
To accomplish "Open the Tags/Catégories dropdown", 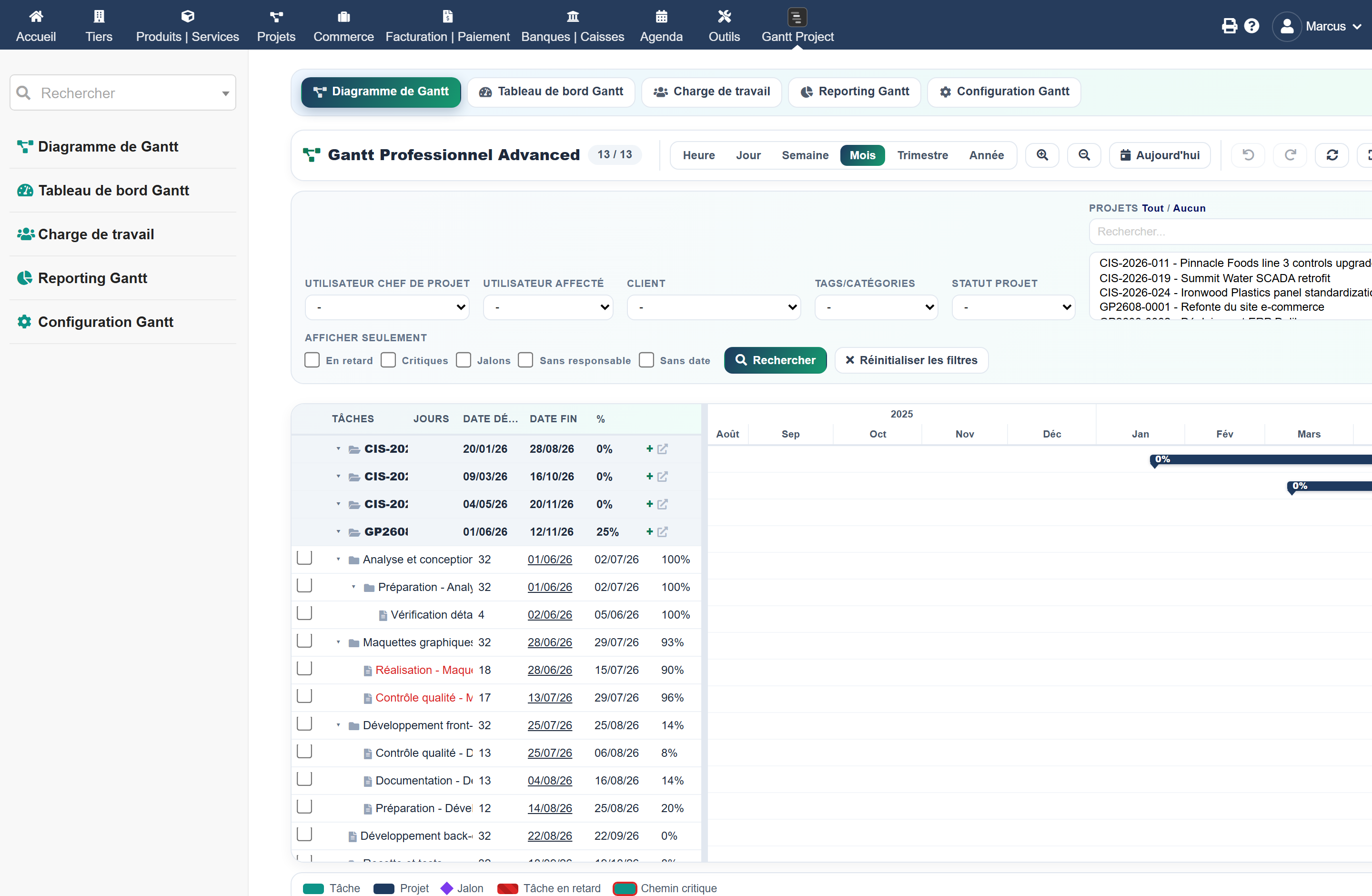I will [876, 307].
